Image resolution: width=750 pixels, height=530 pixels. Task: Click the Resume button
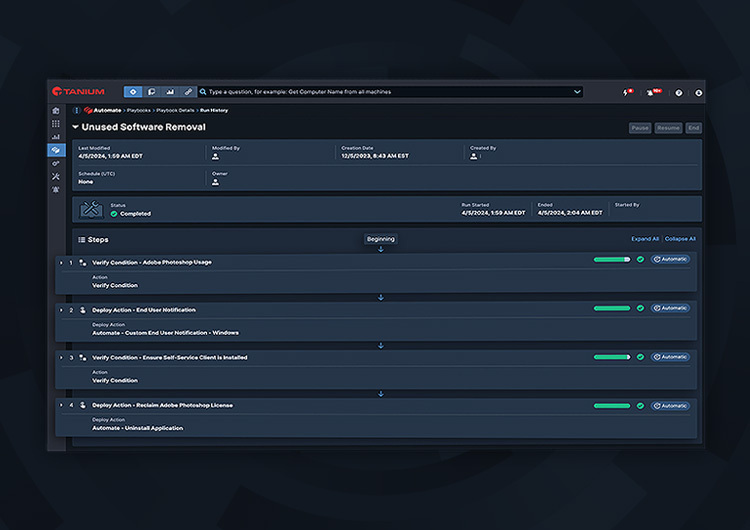pos(668,128)
